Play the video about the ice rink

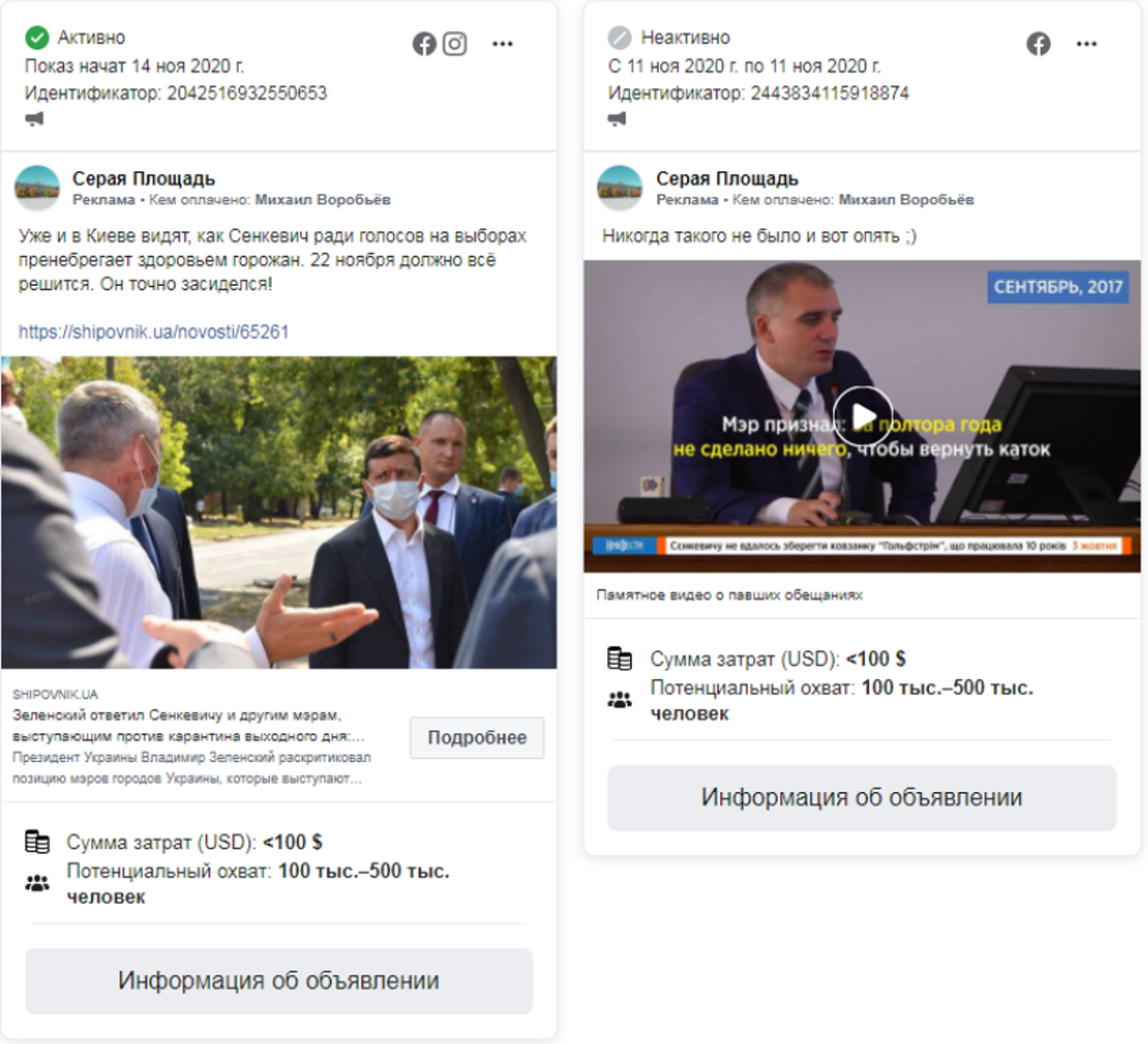[862, 416]
